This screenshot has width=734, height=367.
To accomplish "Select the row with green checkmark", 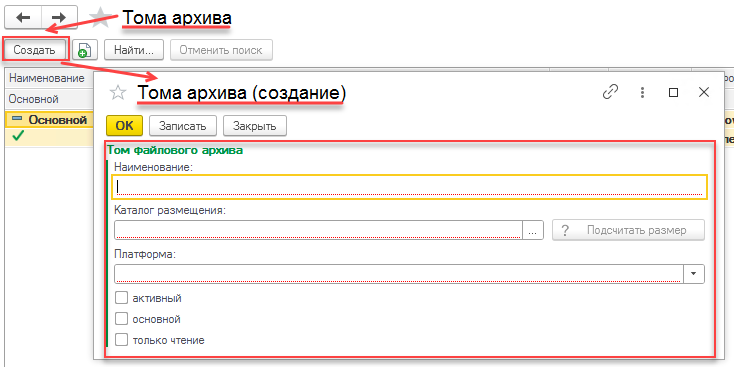I will [x=49, y=138].
